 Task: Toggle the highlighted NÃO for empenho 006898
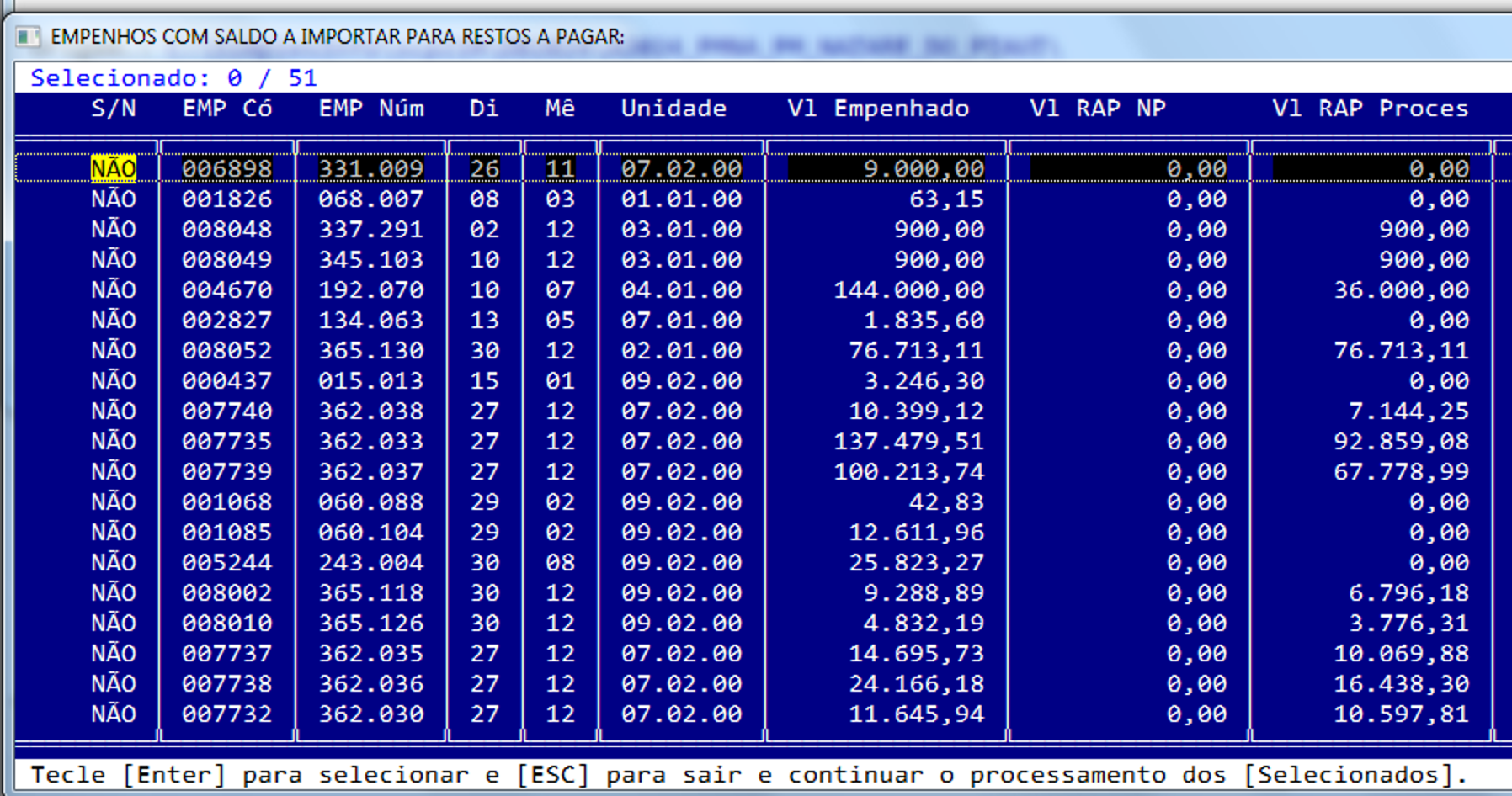pyautogui.click(x=113, y=169)
